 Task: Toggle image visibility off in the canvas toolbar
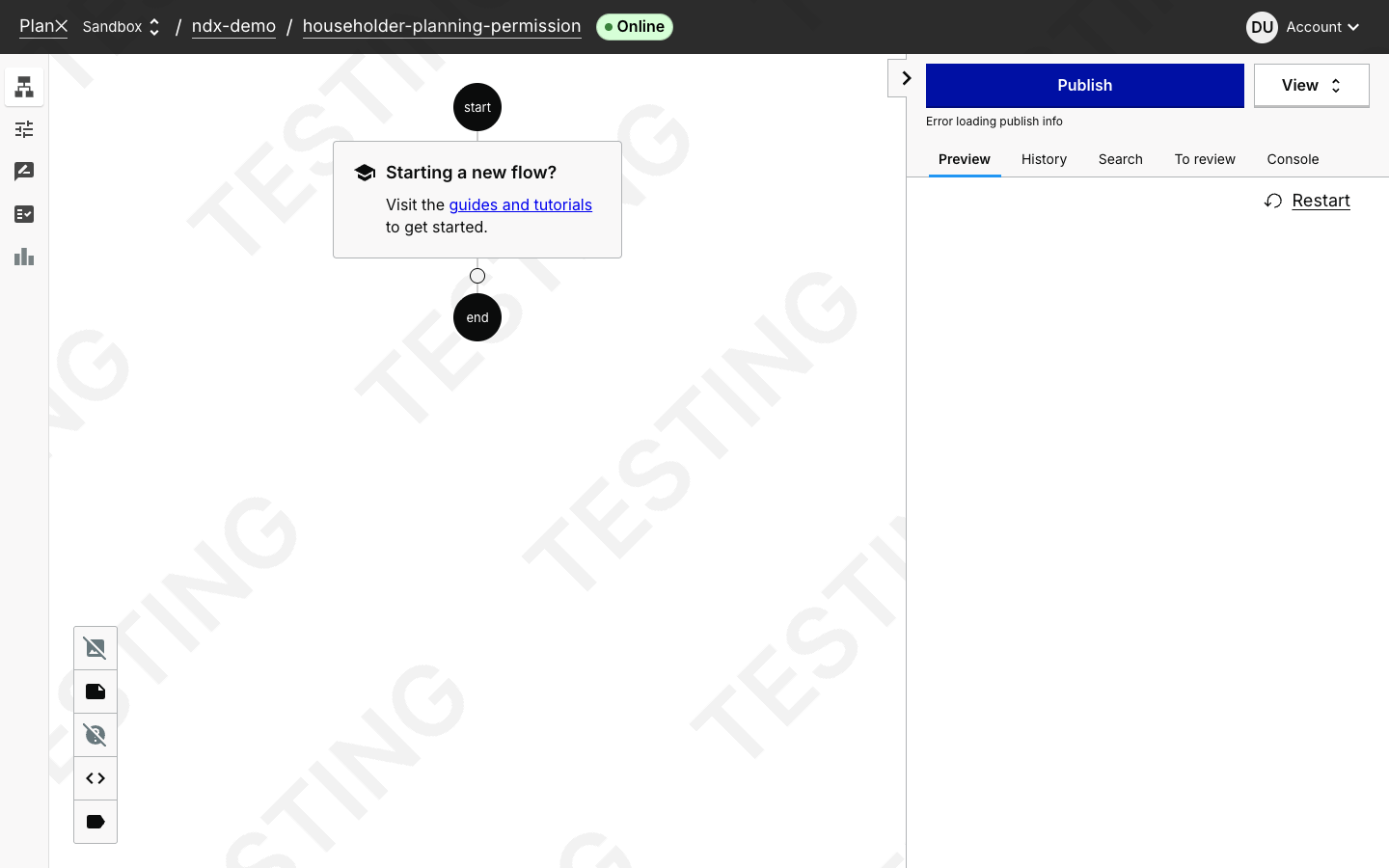(x=95, y=647)
